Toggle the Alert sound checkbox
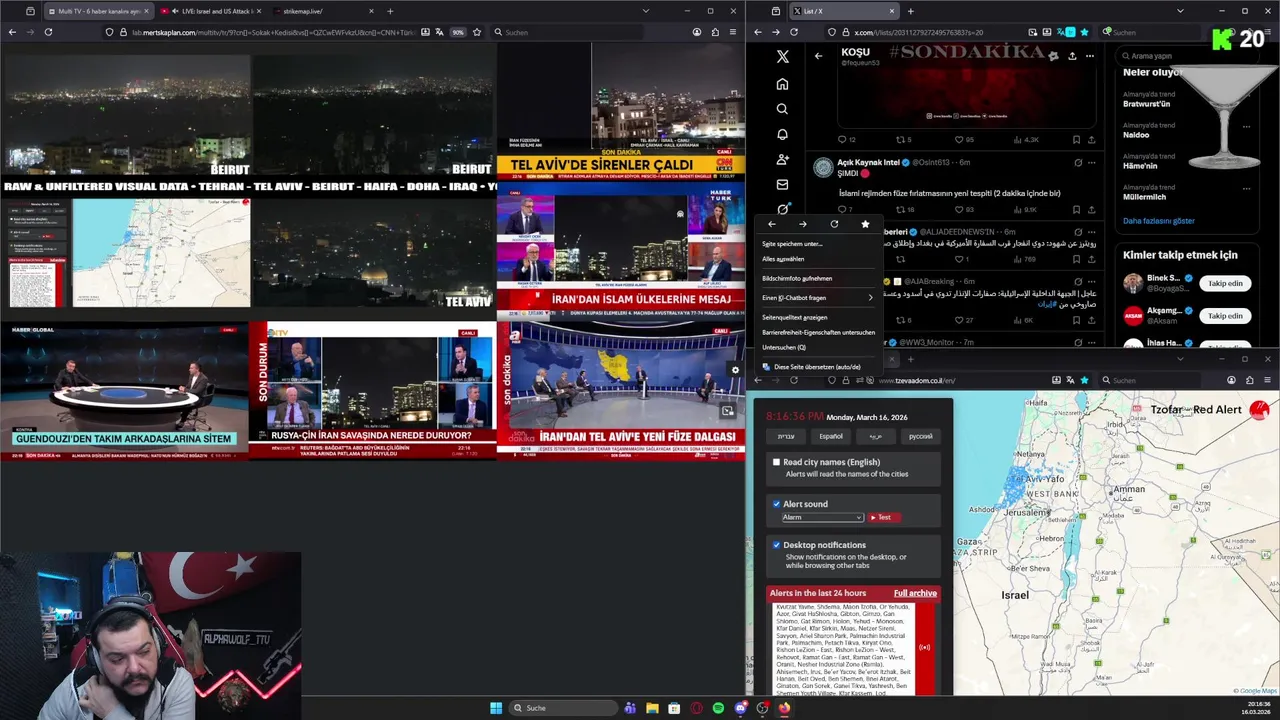Image resolution: width=1280 pixels, height=720 pixels. [776, 504]
